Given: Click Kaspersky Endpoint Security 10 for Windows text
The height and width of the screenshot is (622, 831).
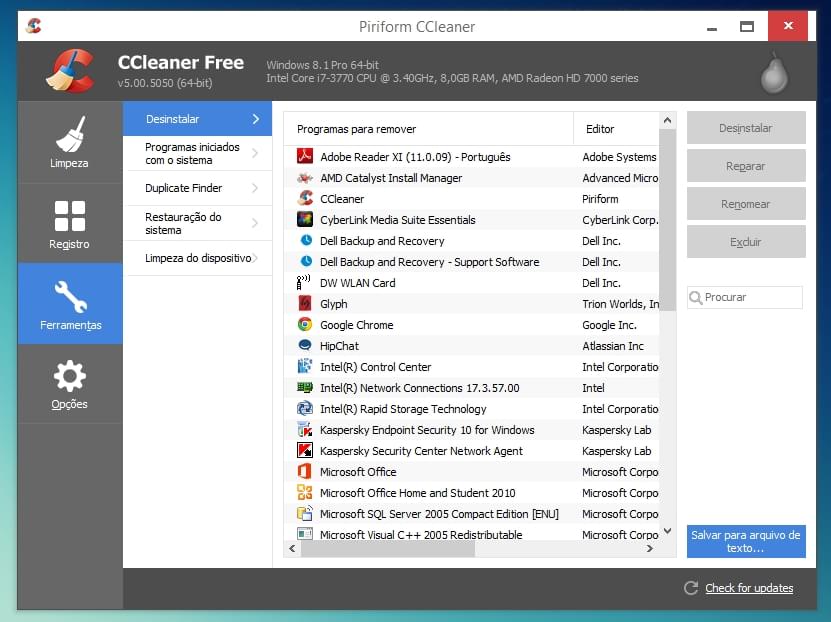Looking at the screenshot, I should 427,430.
